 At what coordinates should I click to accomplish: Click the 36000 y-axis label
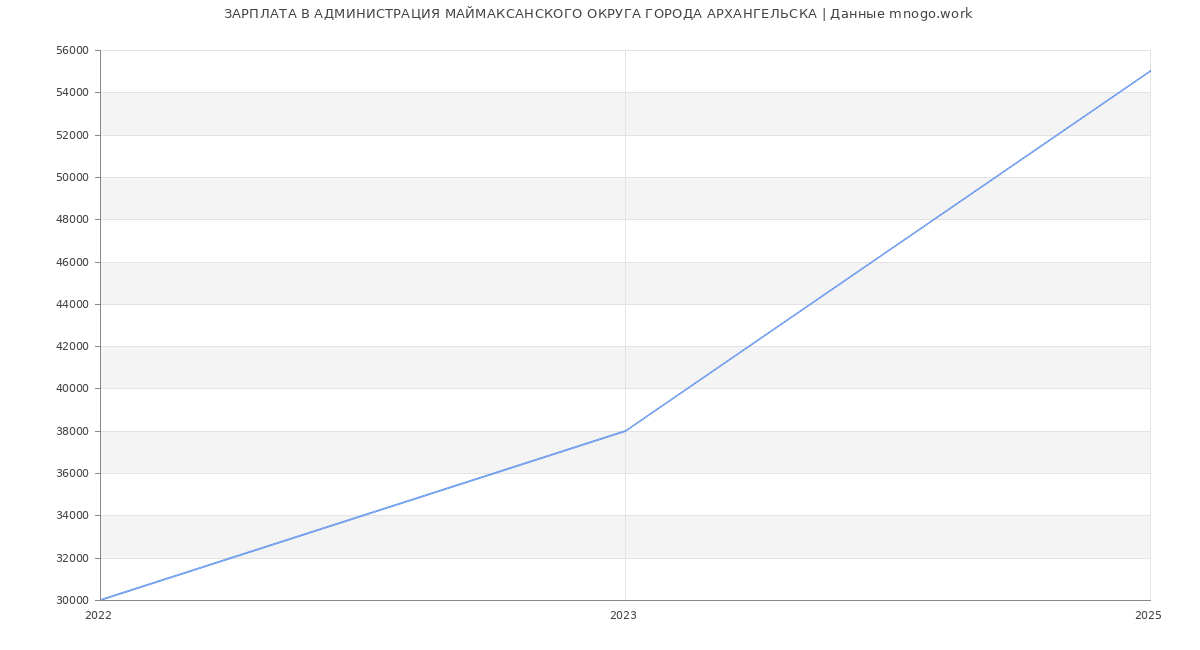click(74, 474)
